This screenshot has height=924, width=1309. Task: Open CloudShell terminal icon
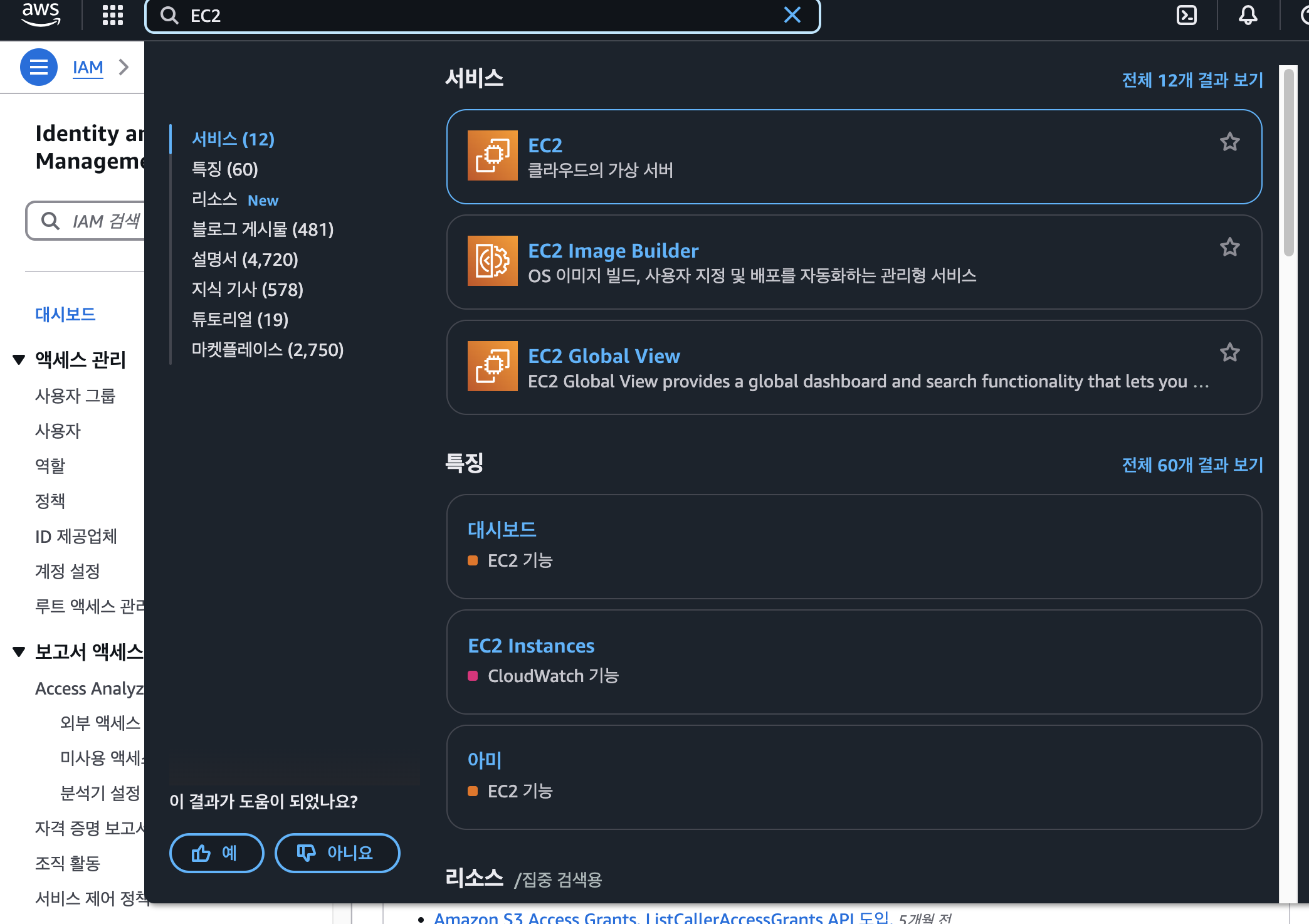1187,15
